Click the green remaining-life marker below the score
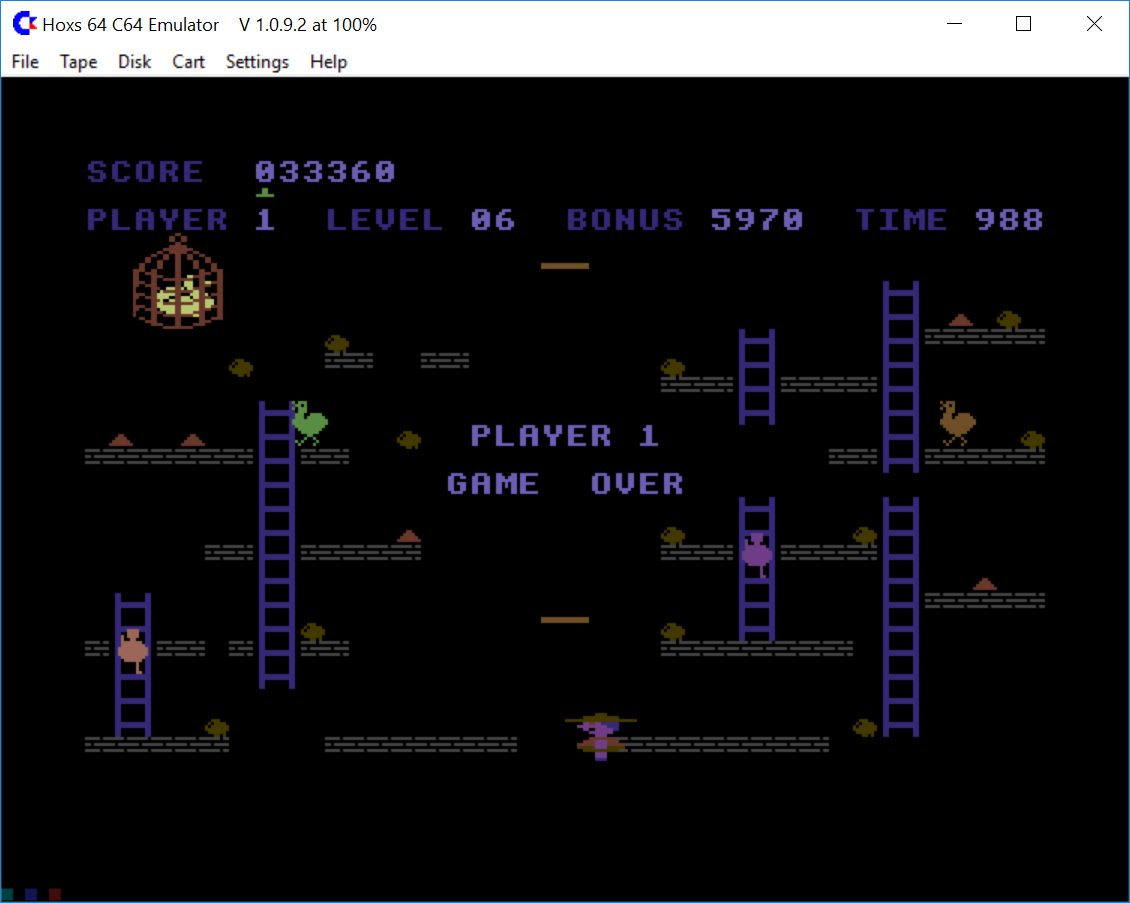This screenshot has height=903, width=1130. 265,193
